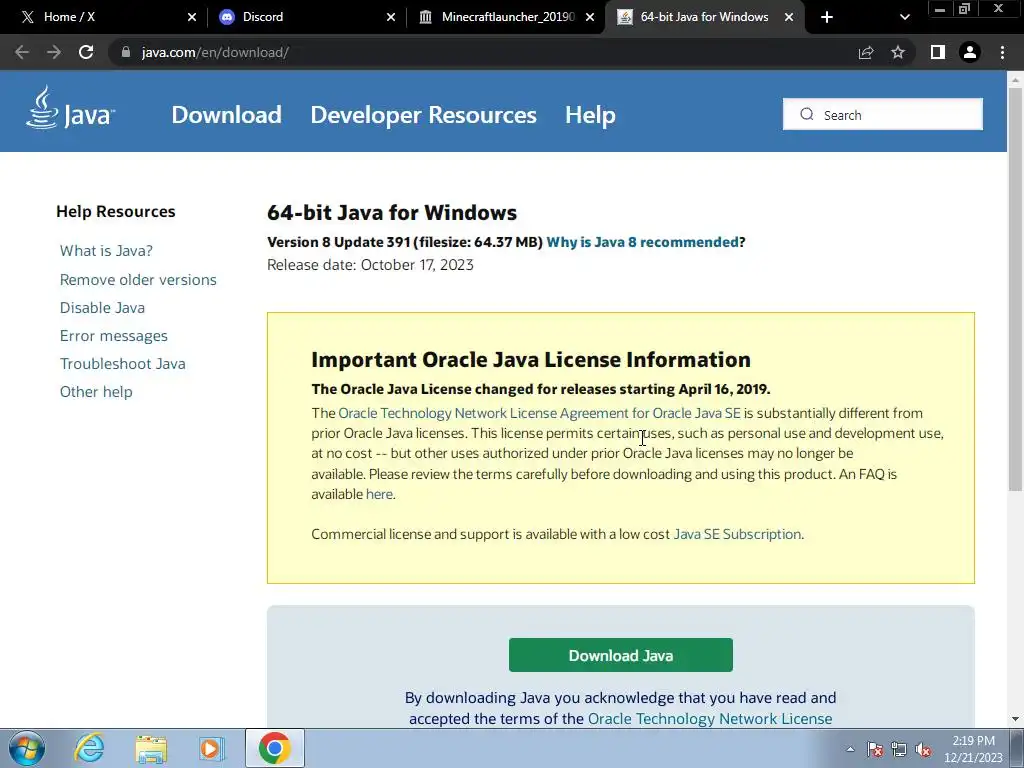The image size is (1024, 768).
Task: Click the 64-bit Java for Windows heading
Action: 392,213
